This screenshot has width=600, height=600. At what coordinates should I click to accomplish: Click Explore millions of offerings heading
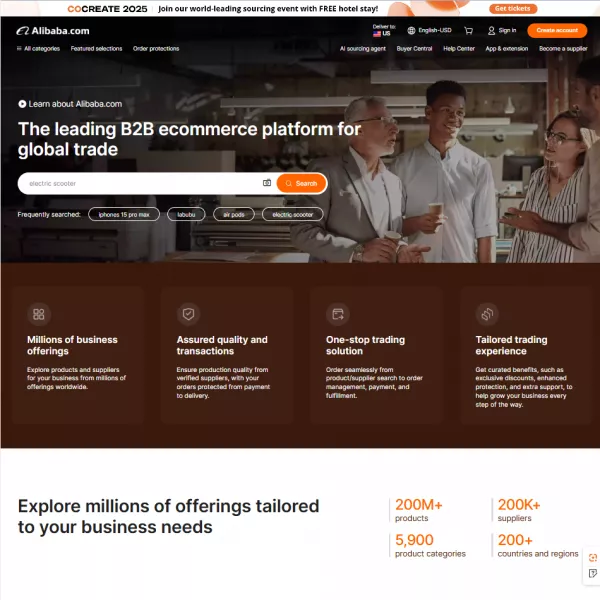(x=168, y=516)
